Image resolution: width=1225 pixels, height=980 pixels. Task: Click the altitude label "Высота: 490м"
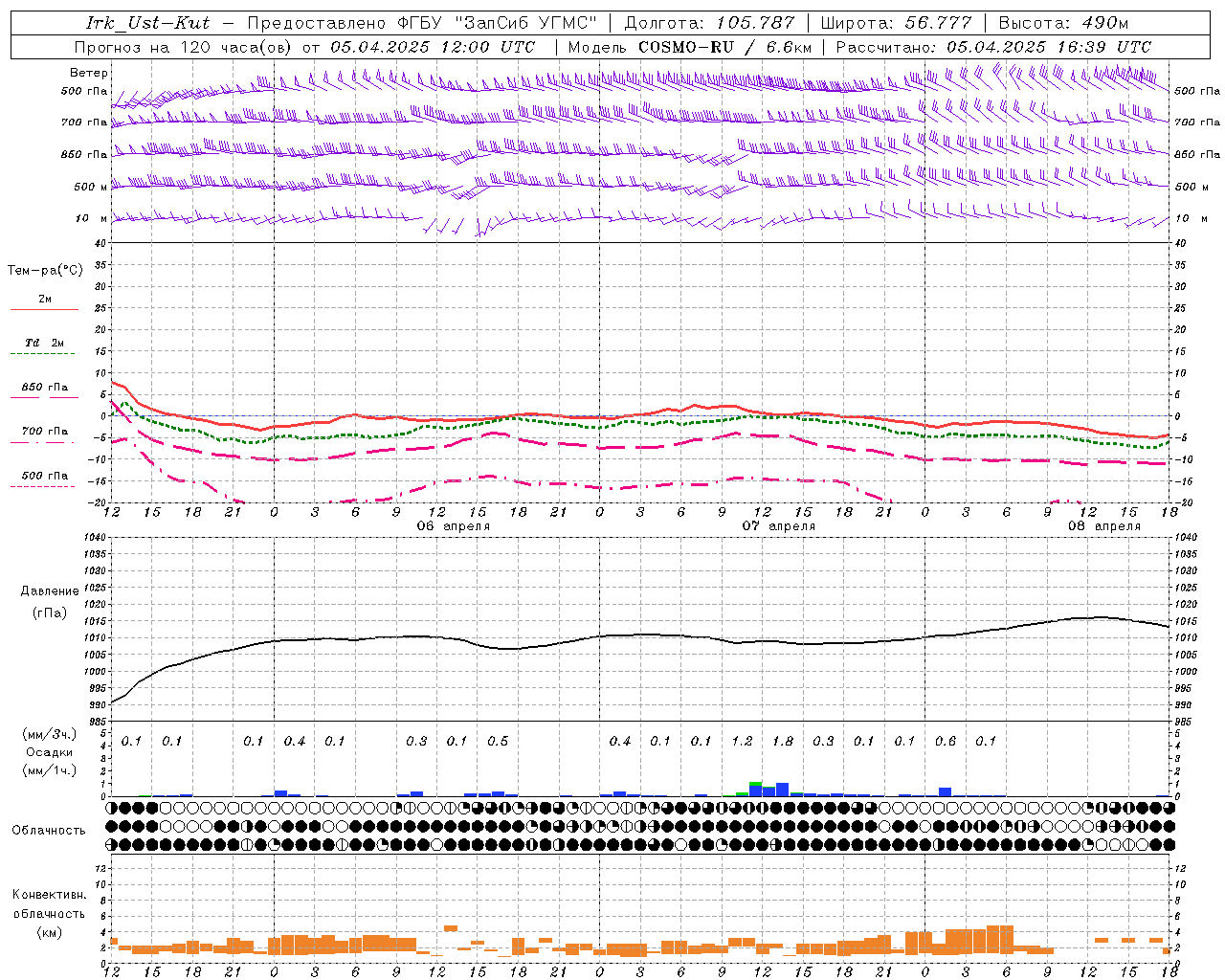click(x=1063, y=23)
